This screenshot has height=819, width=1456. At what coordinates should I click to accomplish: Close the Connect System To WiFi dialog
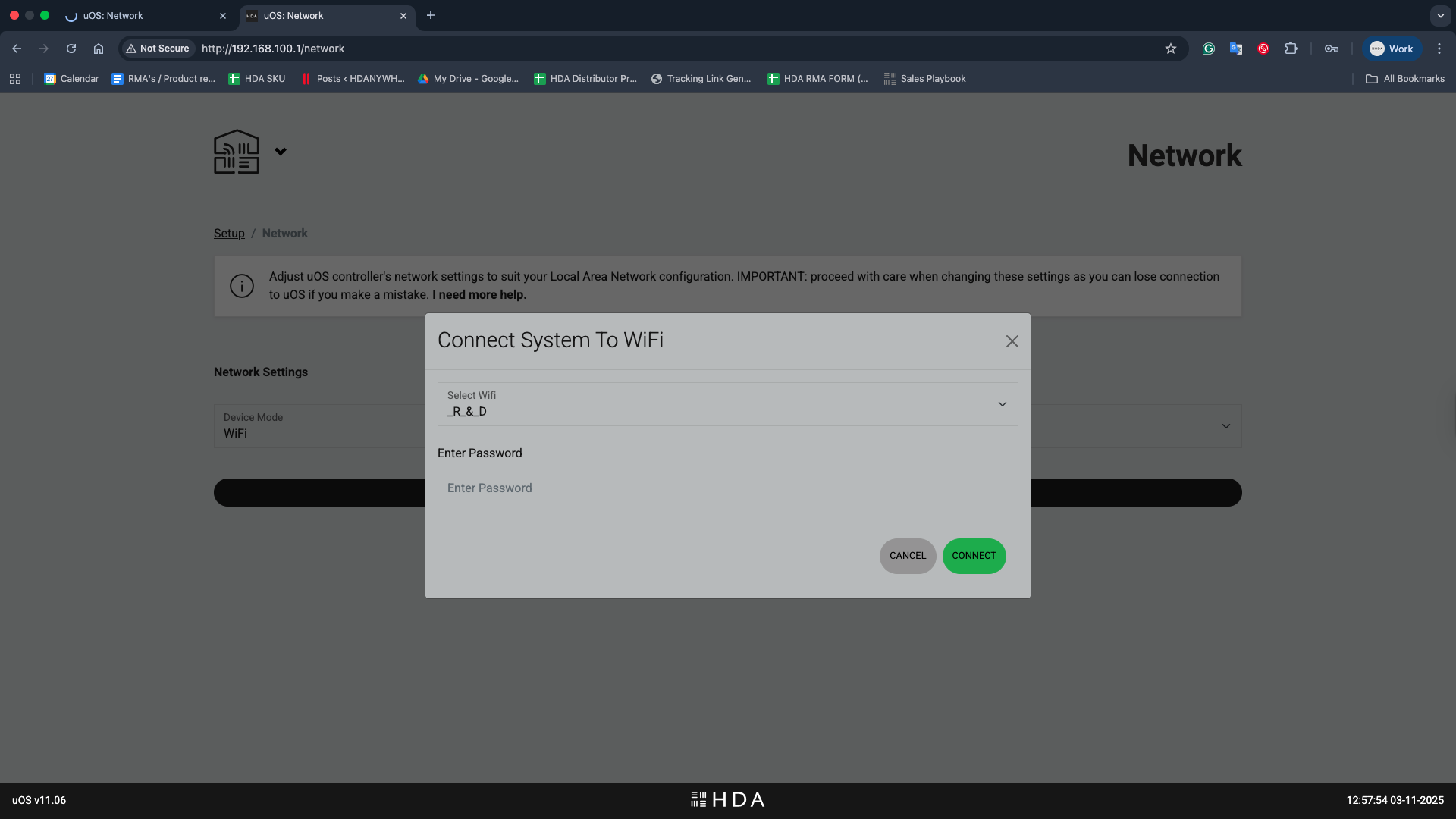tap(1012, 341)
